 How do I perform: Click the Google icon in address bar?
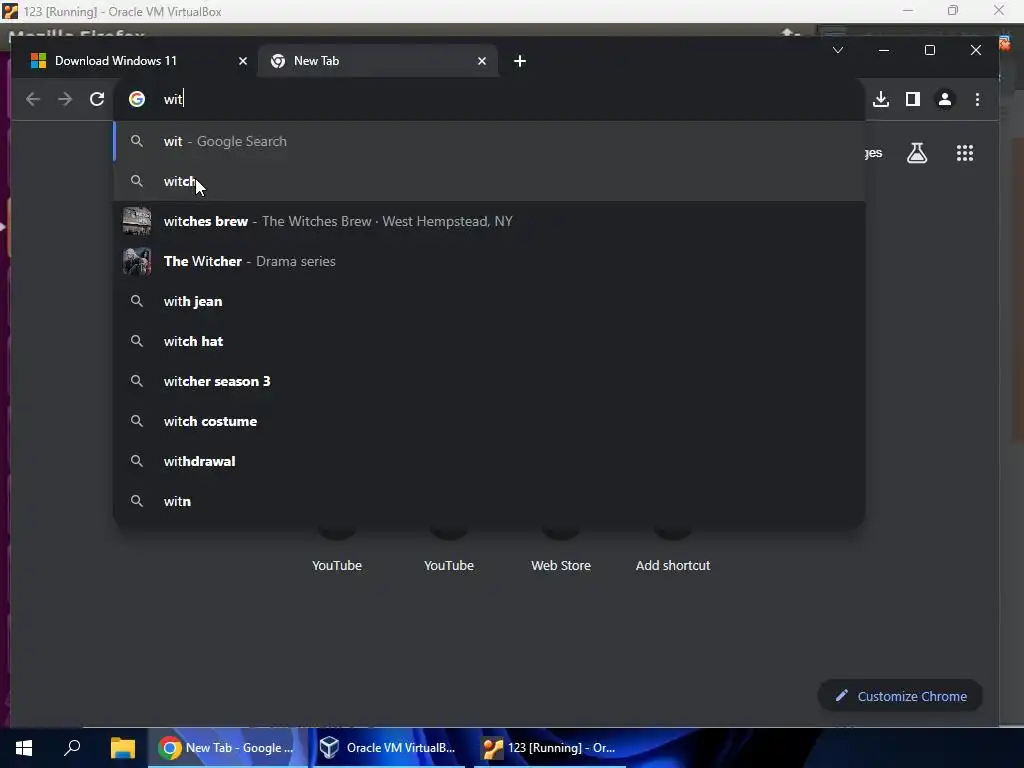point(136,99)
